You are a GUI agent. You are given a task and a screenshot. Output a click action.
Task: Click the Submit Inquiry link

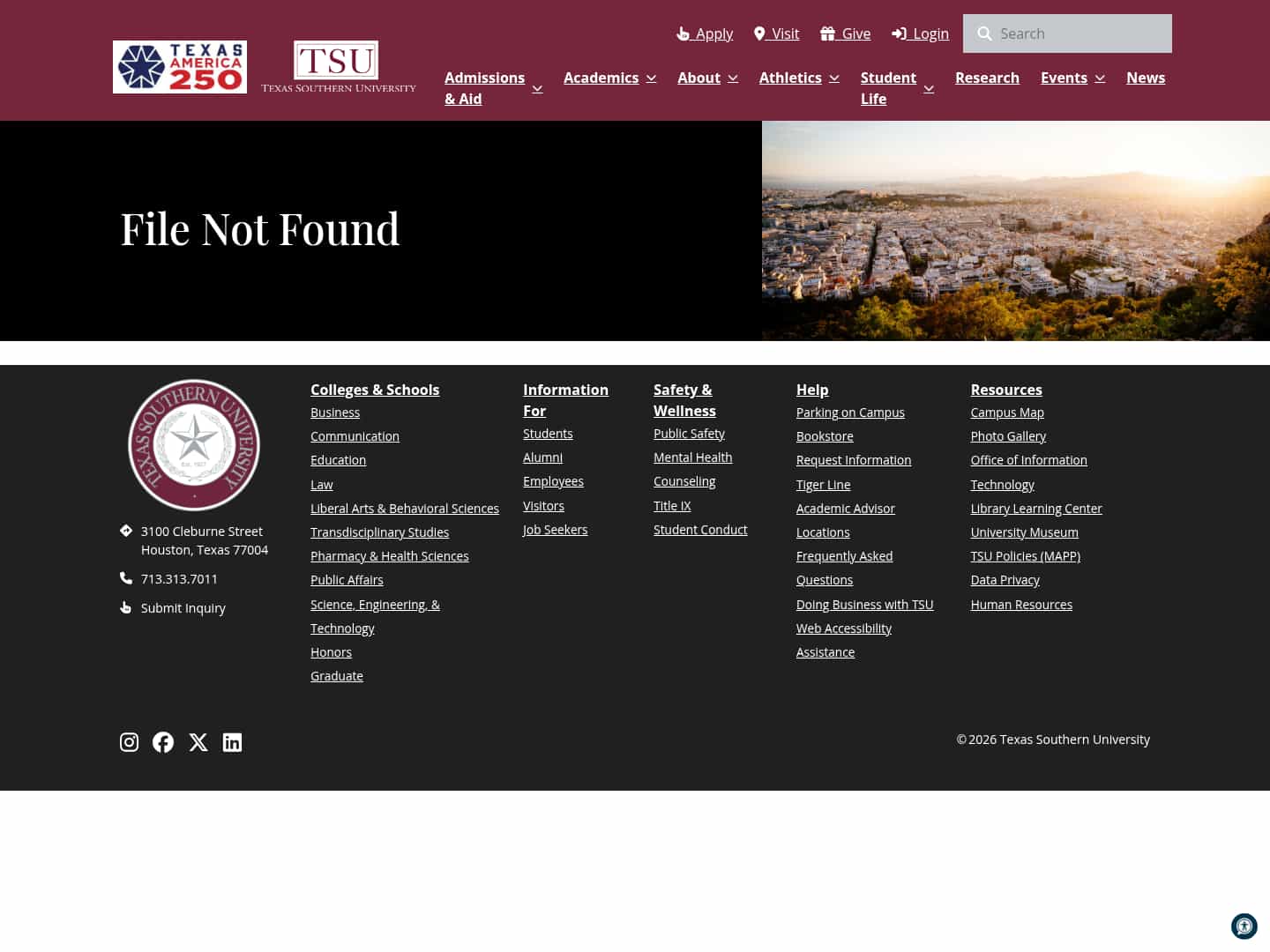[x=183, y=607]
